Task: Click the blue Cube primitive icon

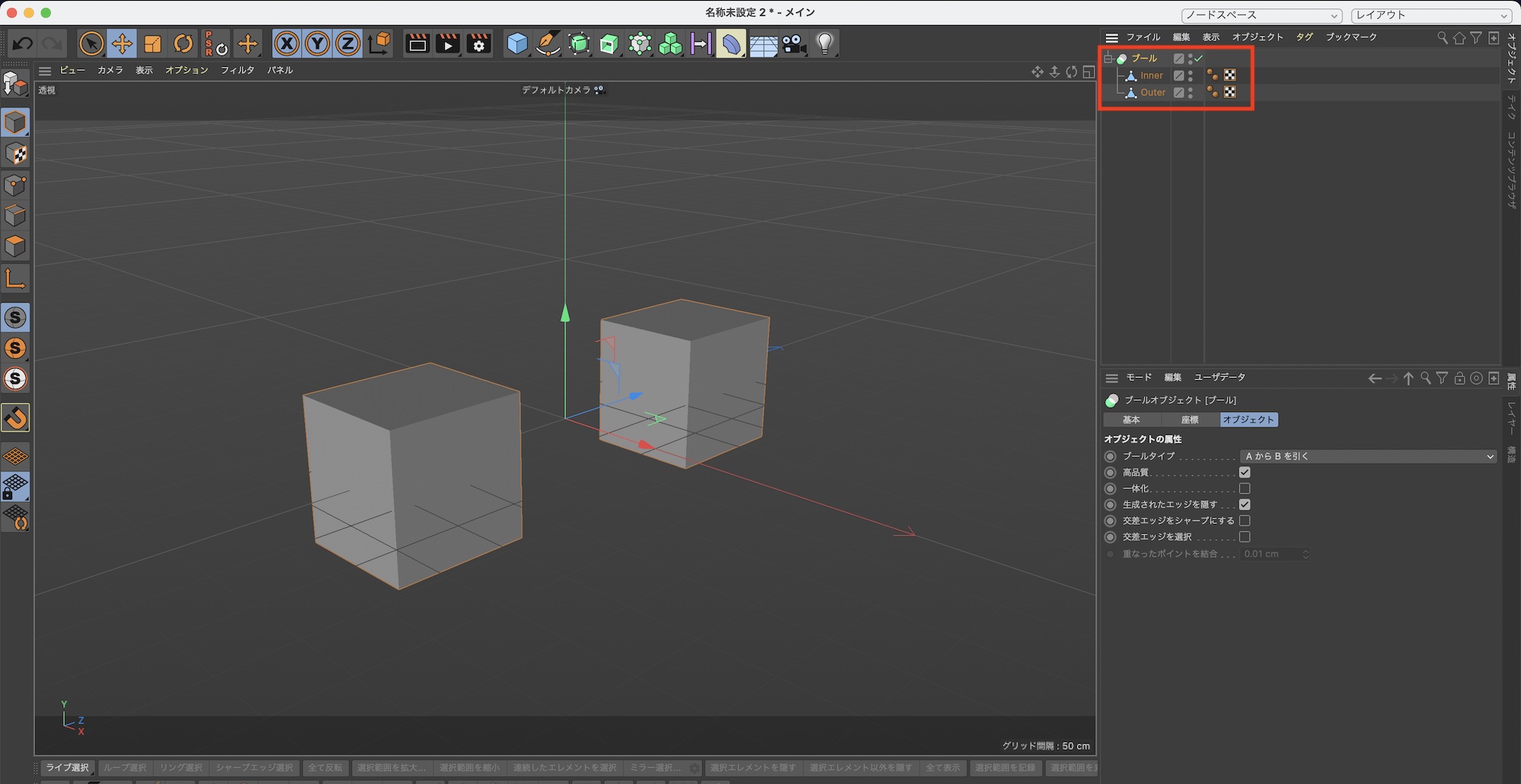Action: pos(517,44)
